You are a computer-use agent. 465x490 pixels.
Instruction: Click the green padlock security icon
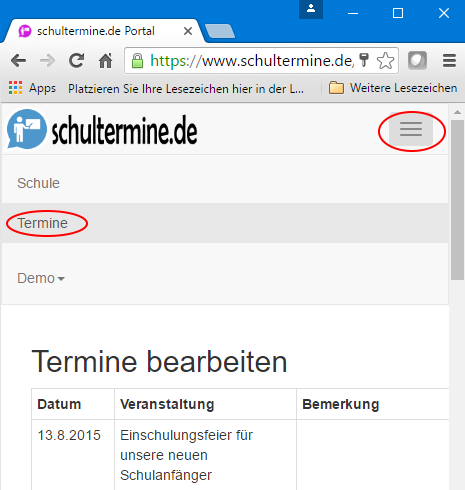pyautogui.click(x=137, y=61)
